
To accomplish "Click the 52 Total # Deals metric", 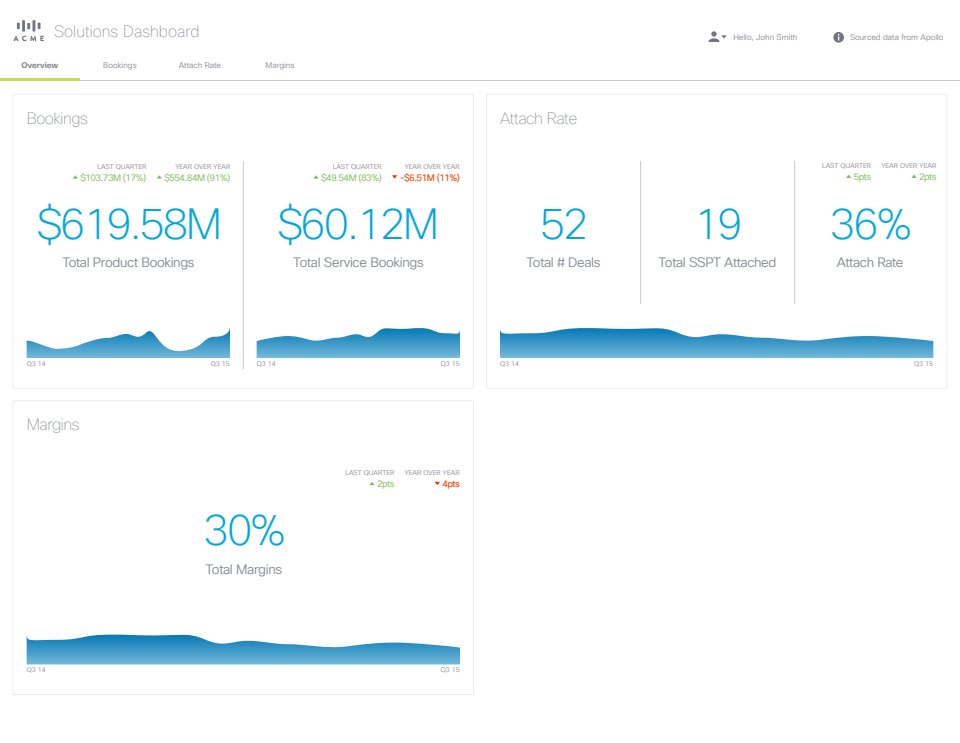I will 563,225.
